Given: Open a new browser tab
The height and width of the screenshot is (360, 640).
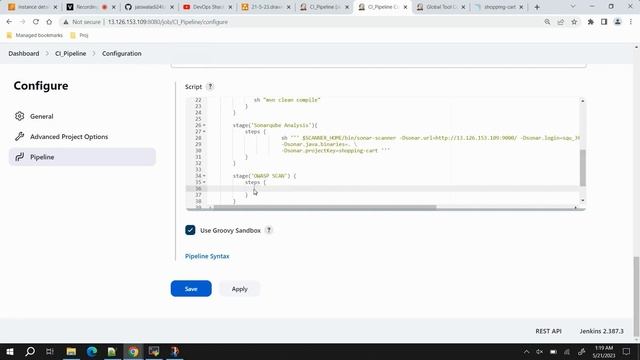Looking at the screenshot, I should (x=537, y=7).
